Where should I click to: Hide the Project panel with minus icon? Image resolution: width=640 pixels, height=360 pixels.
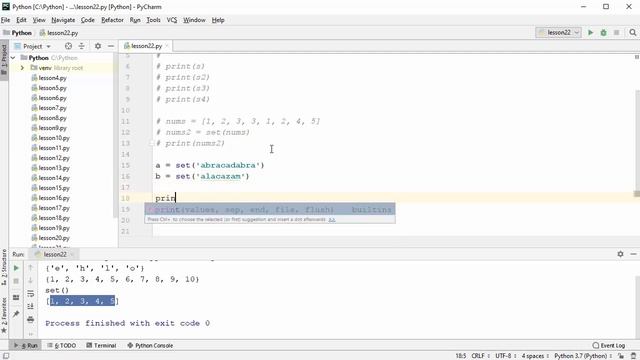coord(111,46)
